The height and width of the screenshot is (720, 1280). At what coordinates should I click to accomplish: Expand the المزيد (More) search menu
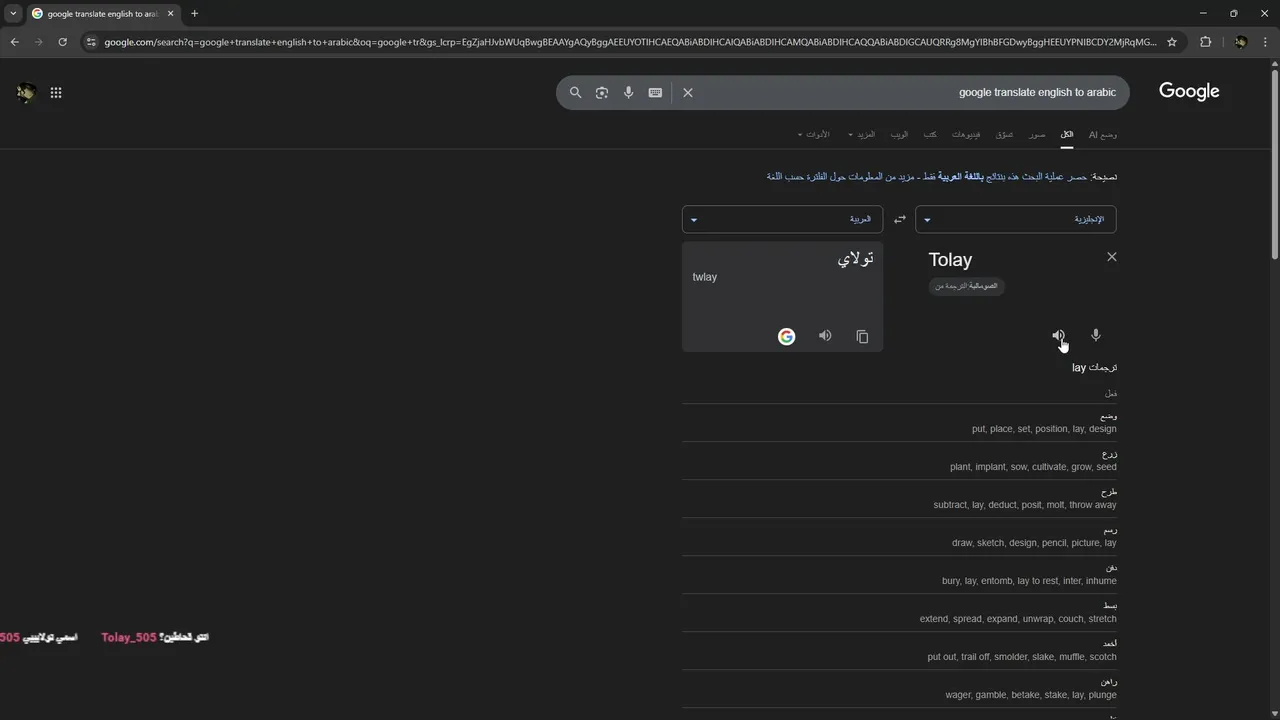pyautogui.click(x=862, y=134)
